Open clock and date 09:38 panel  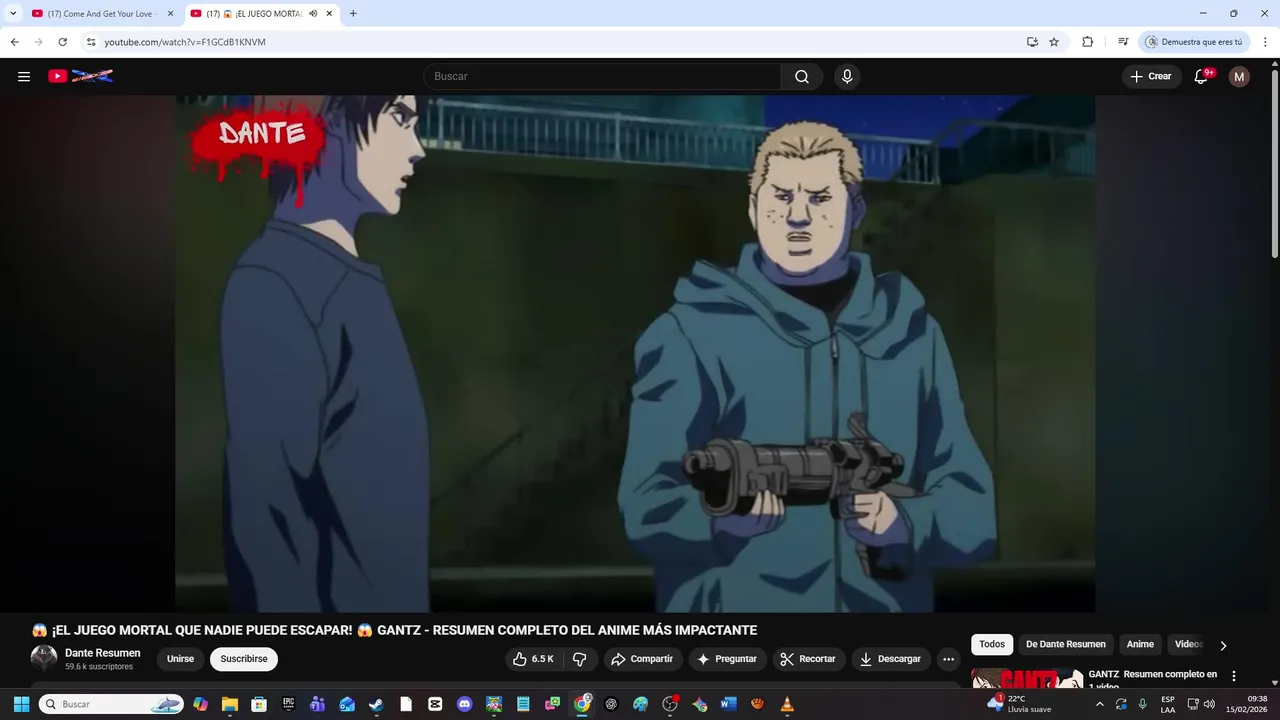tap(1249, 704)
